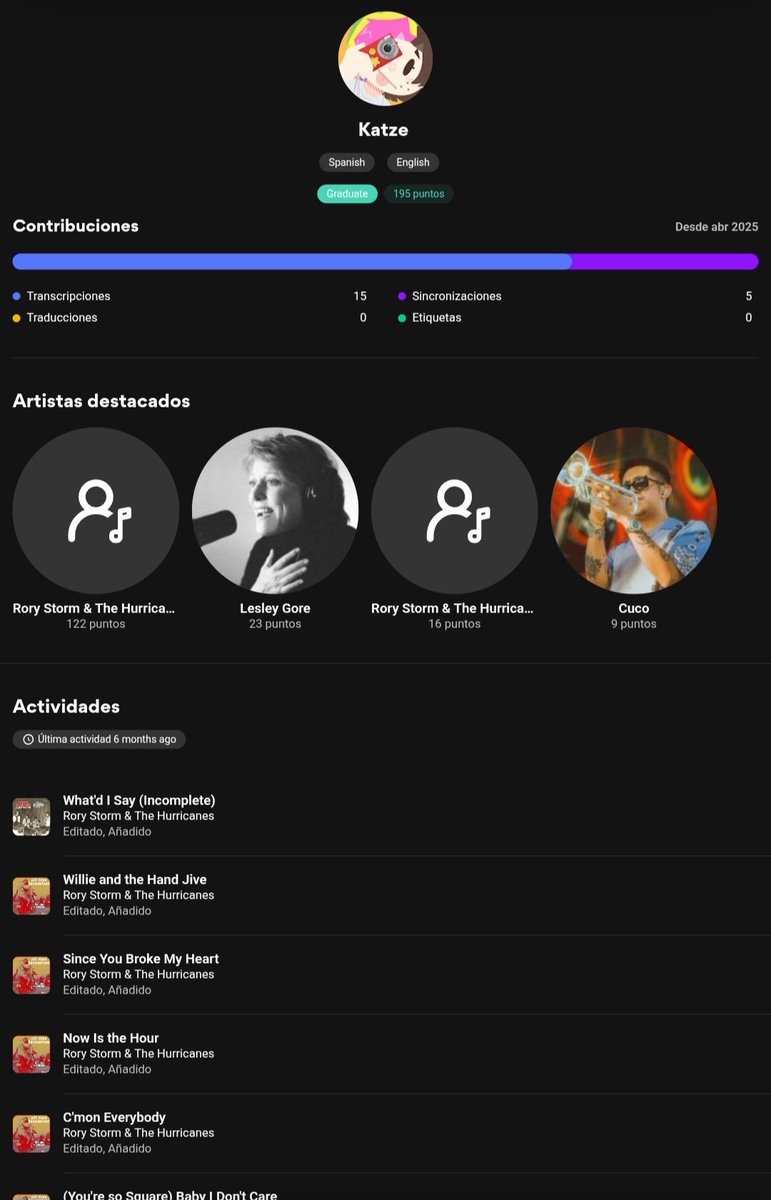The height and width of the screenshot is (1200, 771).
Task: Open Katze's profile avatar image
Action: click(x=385, y=59)
